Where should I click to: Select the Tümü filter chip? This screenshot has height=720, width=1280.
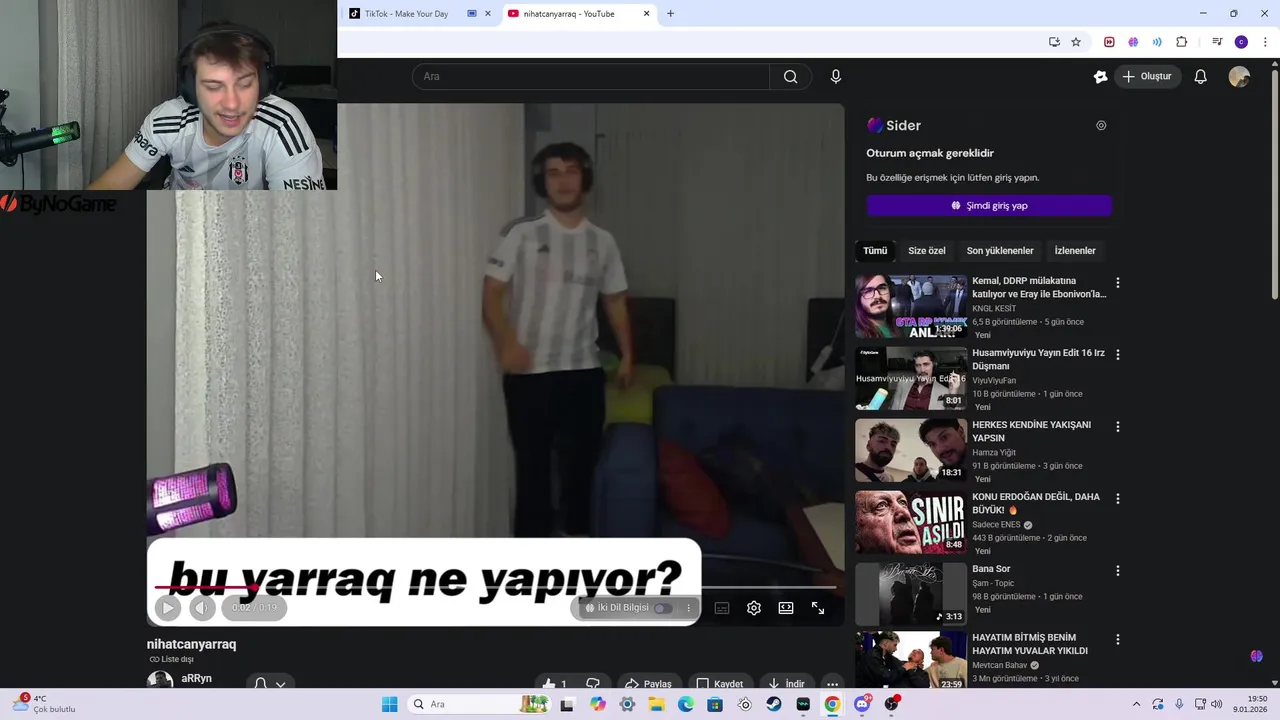(x=875, y=251)
